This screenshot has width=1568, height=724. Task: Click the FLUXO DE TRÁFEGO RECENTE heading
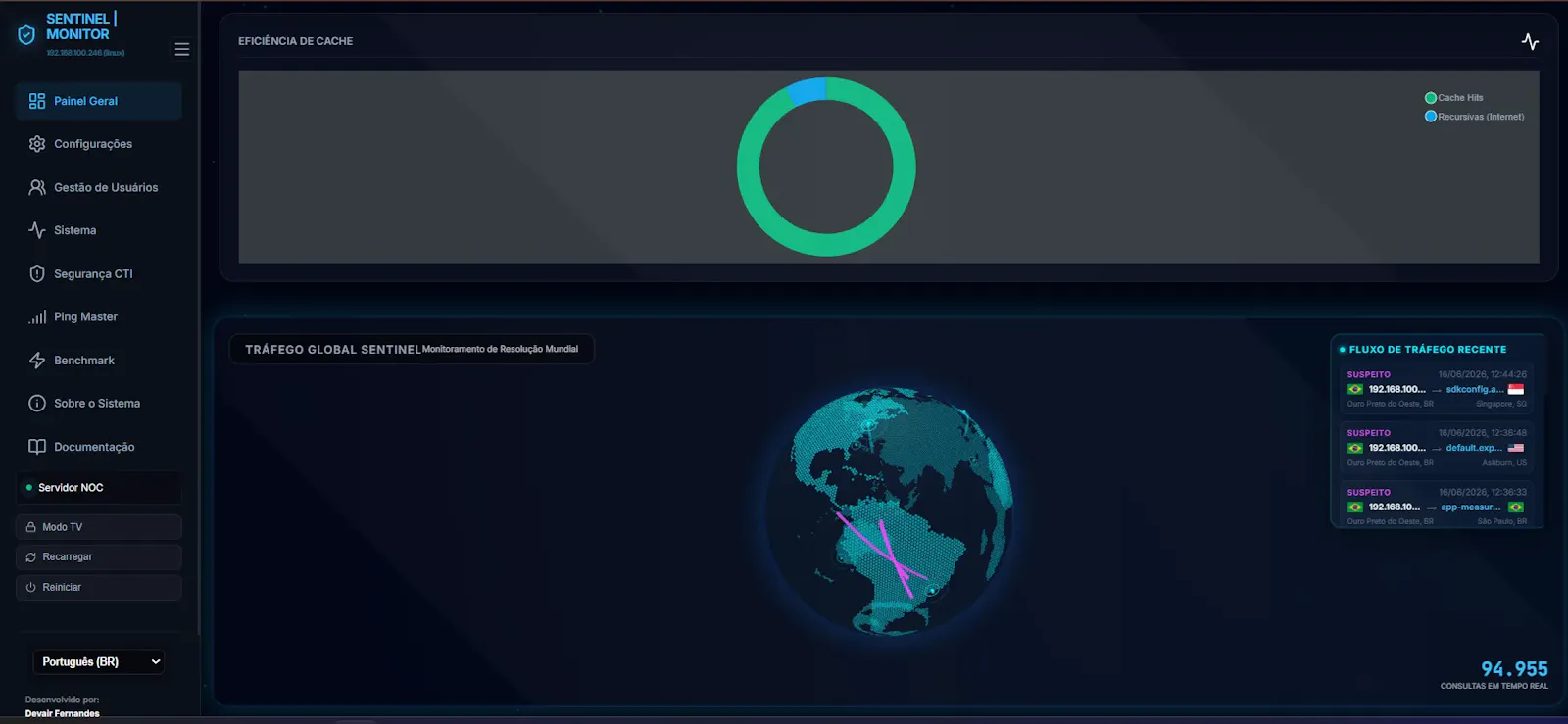(x=1428, y=349)
